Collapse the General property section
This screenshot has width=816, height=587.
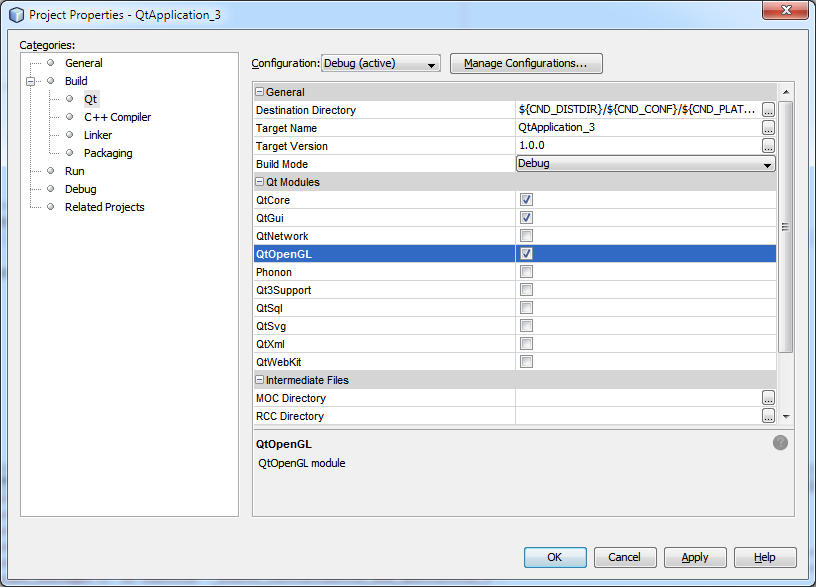(259, 92)
